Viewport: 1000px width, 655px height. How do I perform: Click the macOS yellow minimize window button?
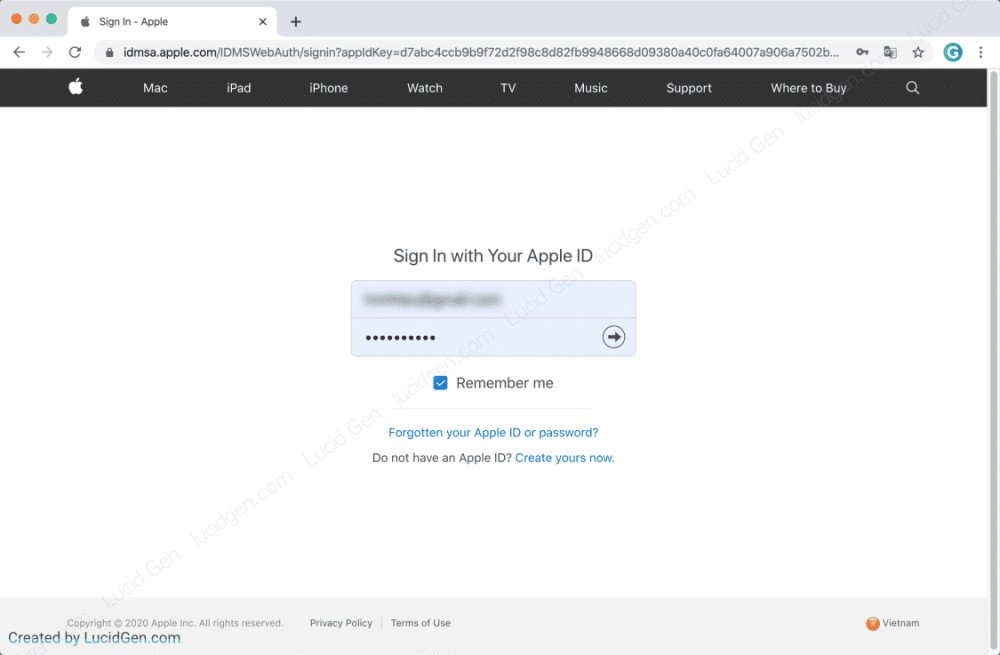[34, 19]
